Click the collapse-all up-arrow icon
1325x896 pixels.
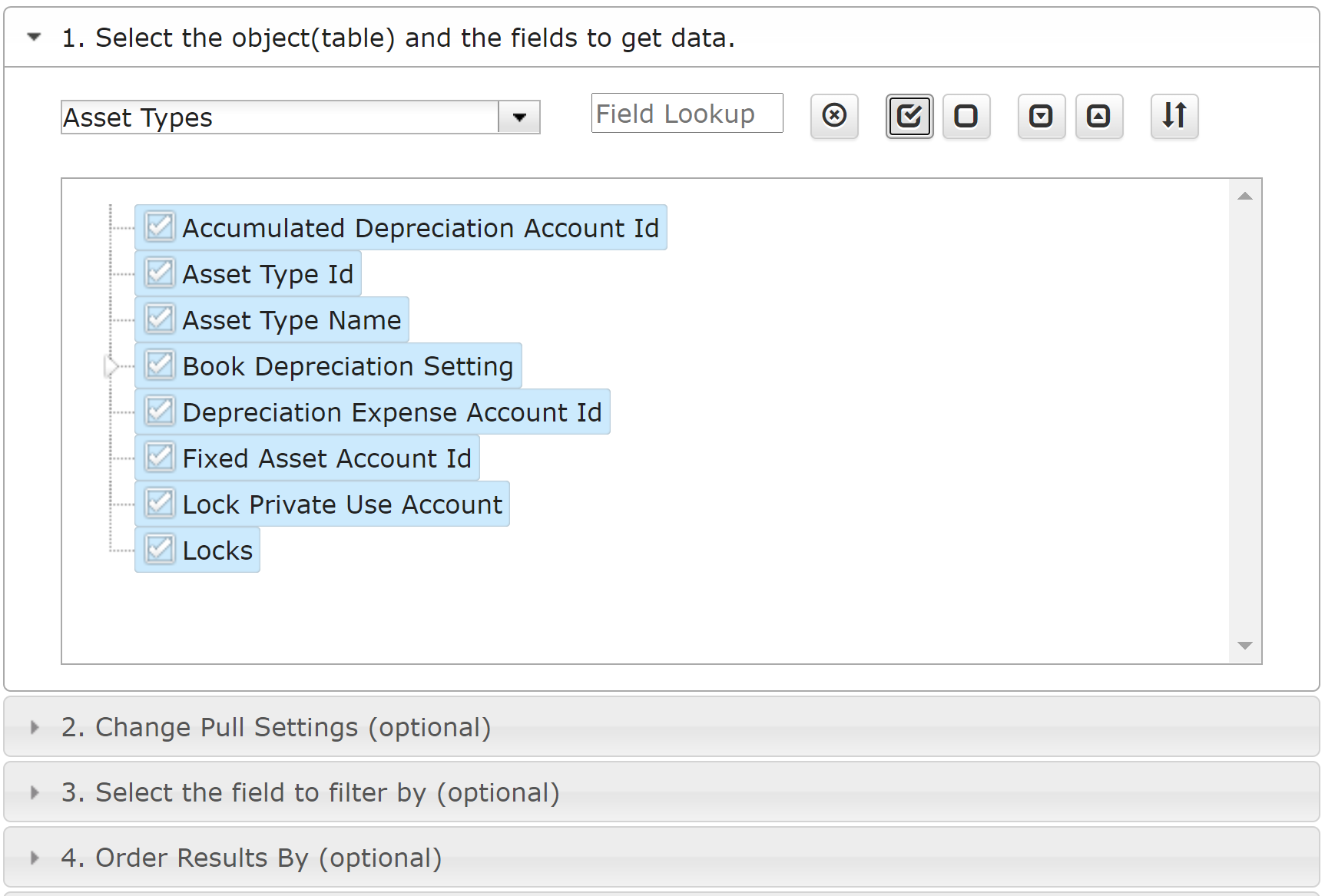(1099, 116)
